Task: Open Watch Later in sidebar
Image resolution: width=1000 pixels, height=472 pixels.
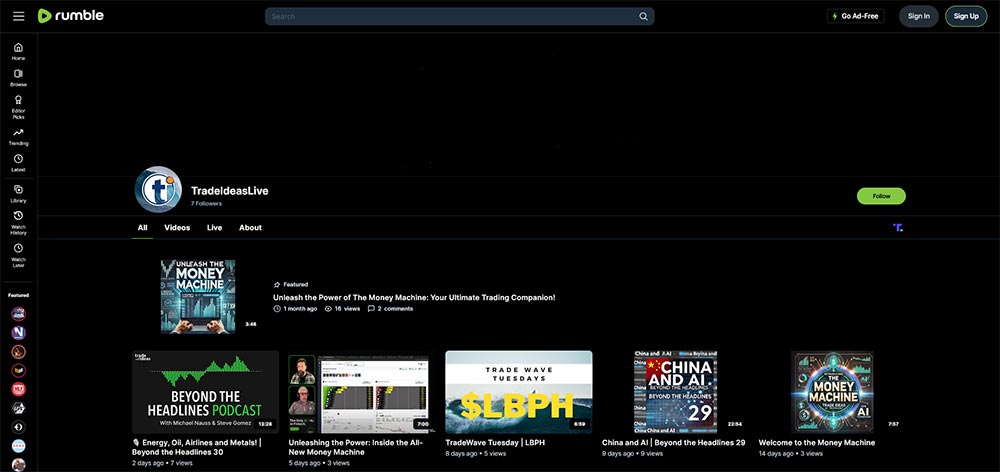Action: (x=18, y=255)
